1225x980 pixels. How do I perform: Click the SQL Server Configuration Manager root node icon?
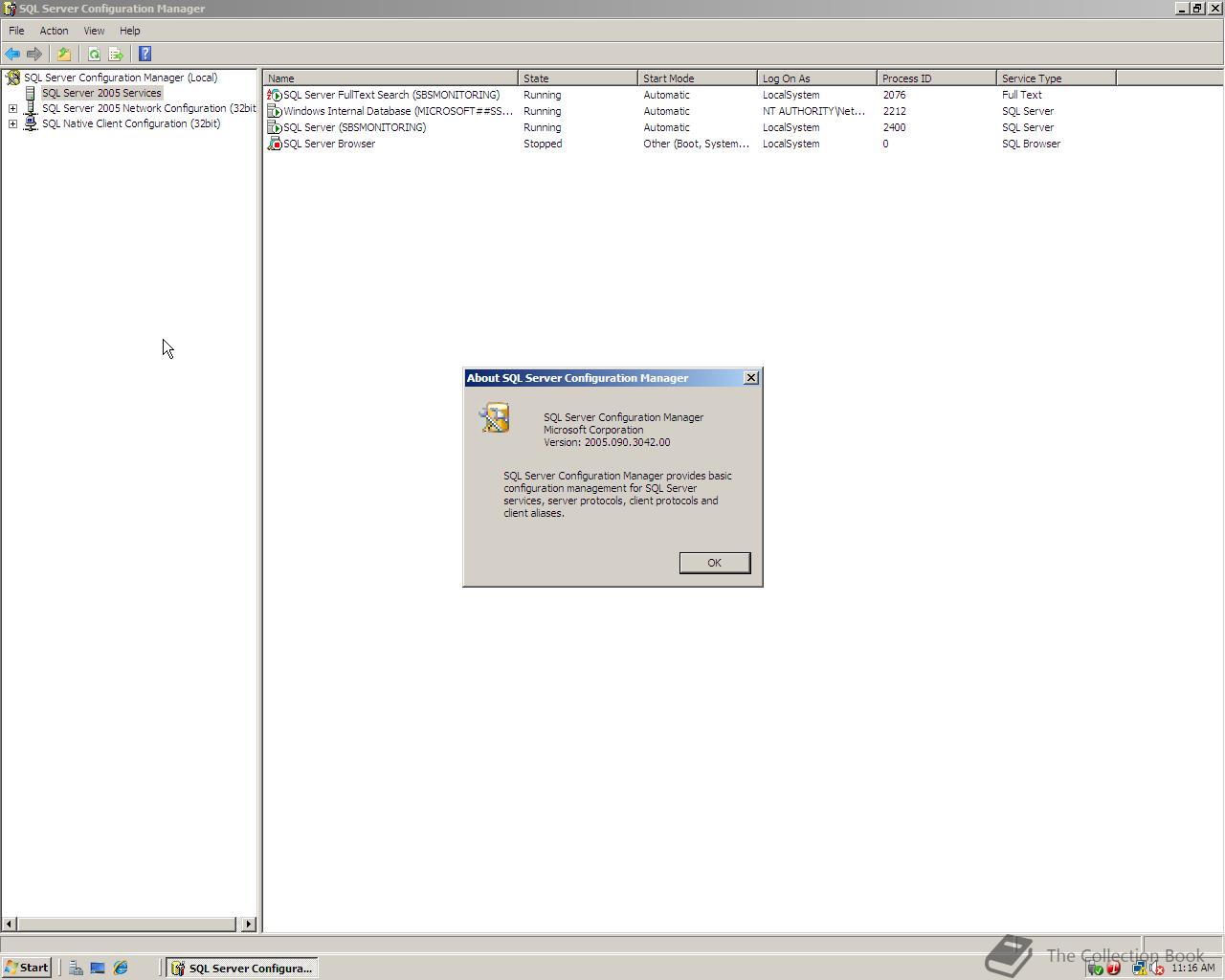tap(13, 78)
